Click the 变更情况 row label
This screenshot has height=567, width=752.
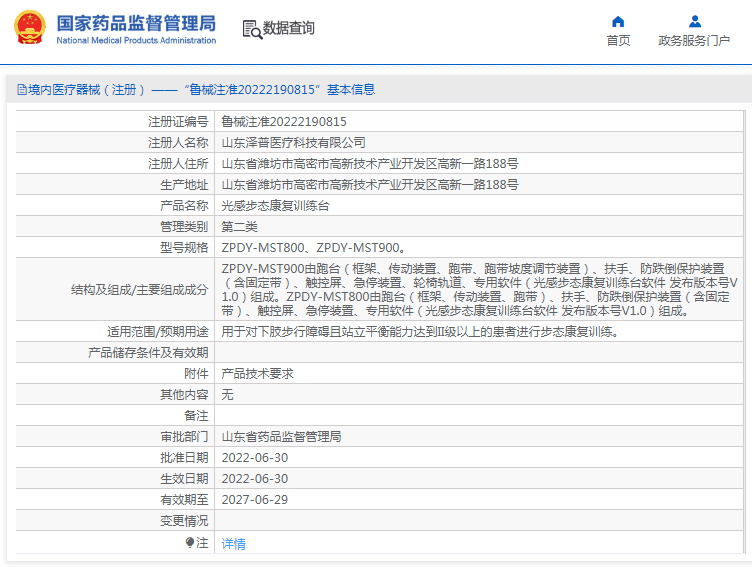point(184,521)
